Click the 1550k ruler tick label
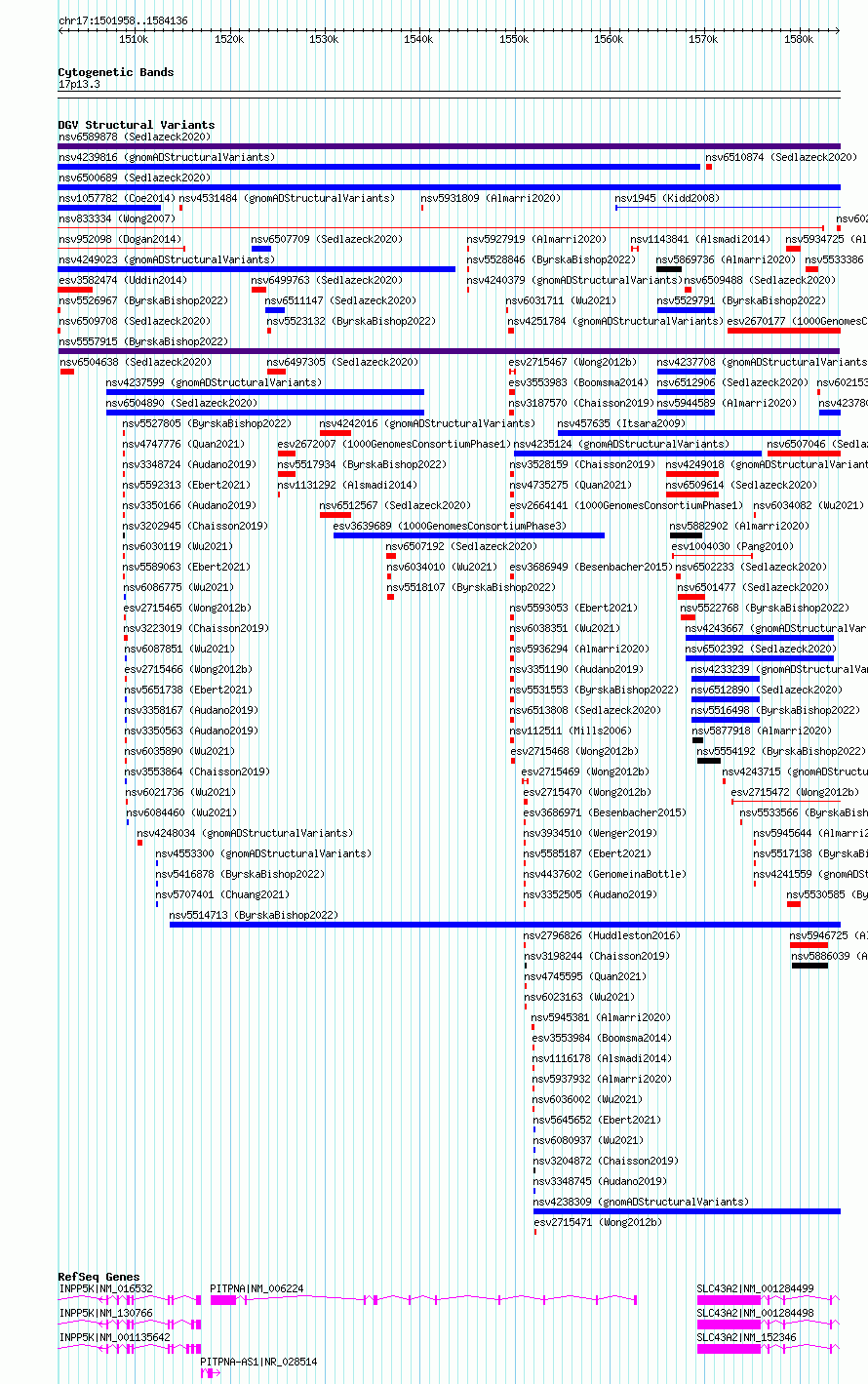 click(x=514, y=40)
